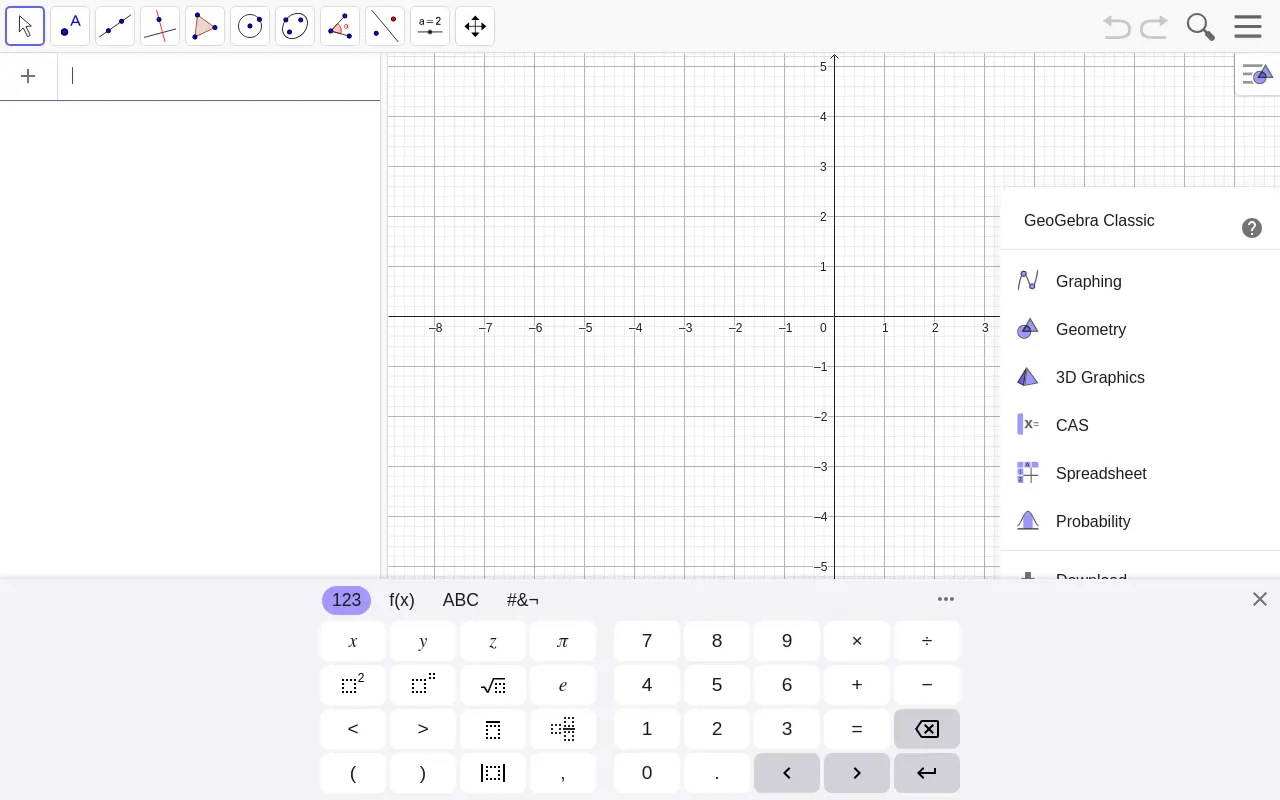The width and height of the screenshot is (1280, 800).
Task: Tap the plus key
Action: [857, 685]
